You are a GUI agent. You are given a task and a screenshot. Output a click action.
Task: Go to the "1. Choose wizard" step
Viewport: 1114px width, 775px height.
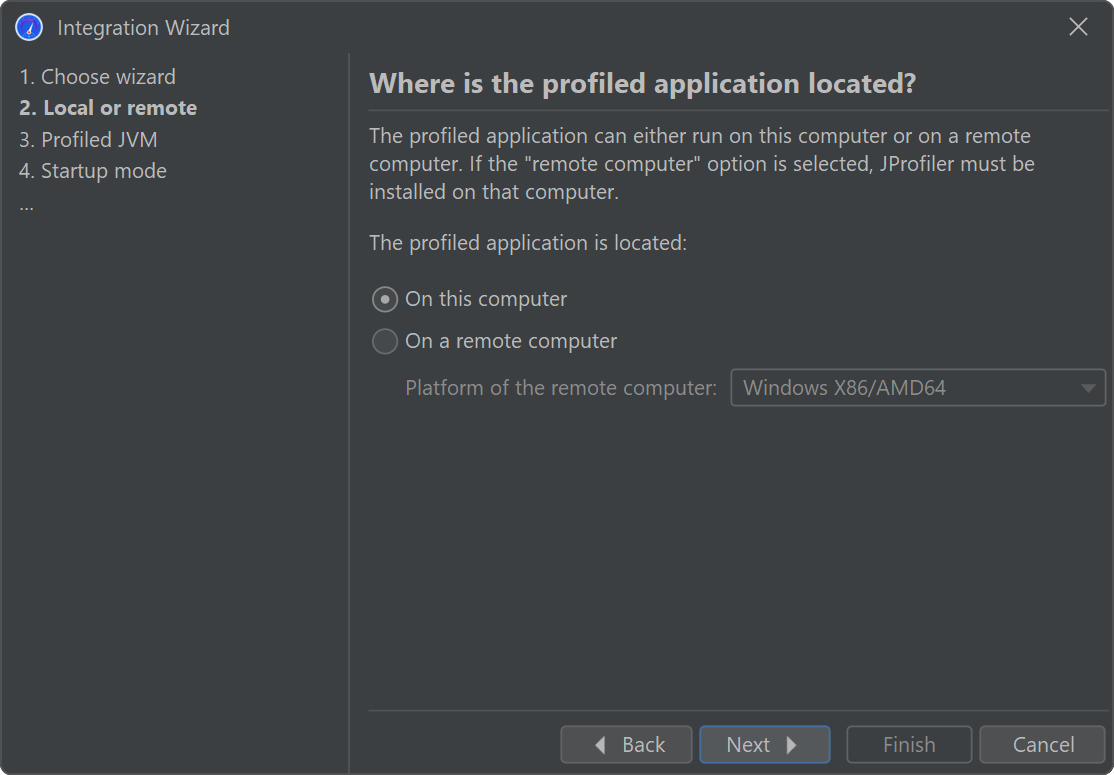(97, 77)
